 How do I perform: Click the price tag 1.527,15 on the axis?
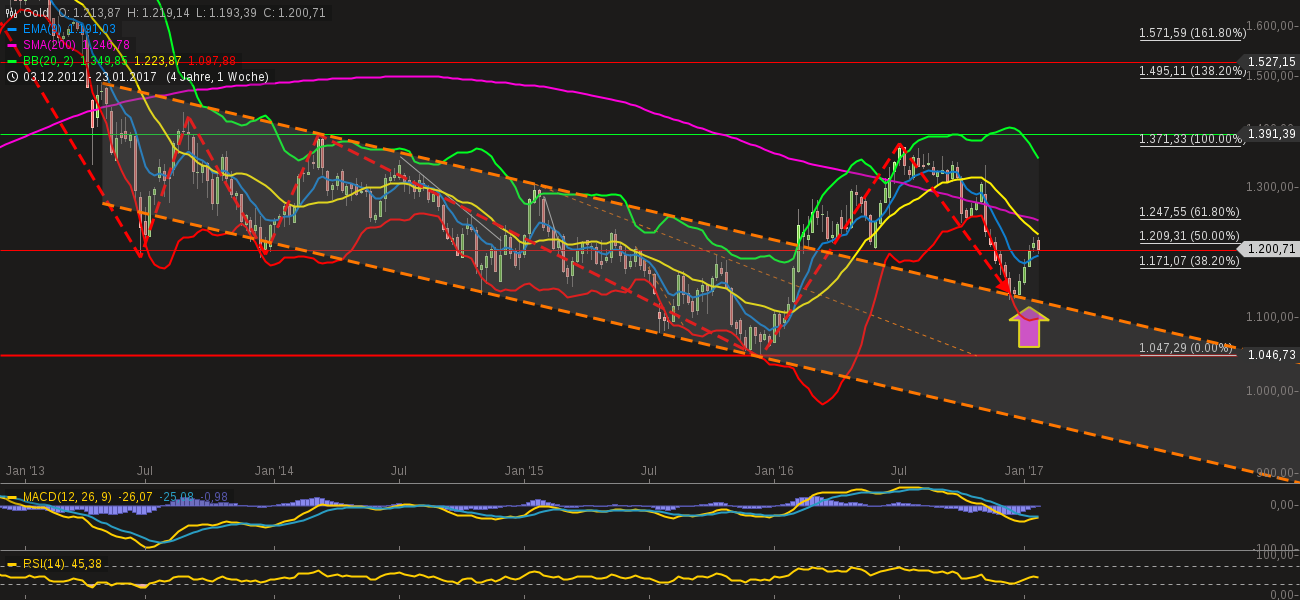click(x=1271, y=62)
